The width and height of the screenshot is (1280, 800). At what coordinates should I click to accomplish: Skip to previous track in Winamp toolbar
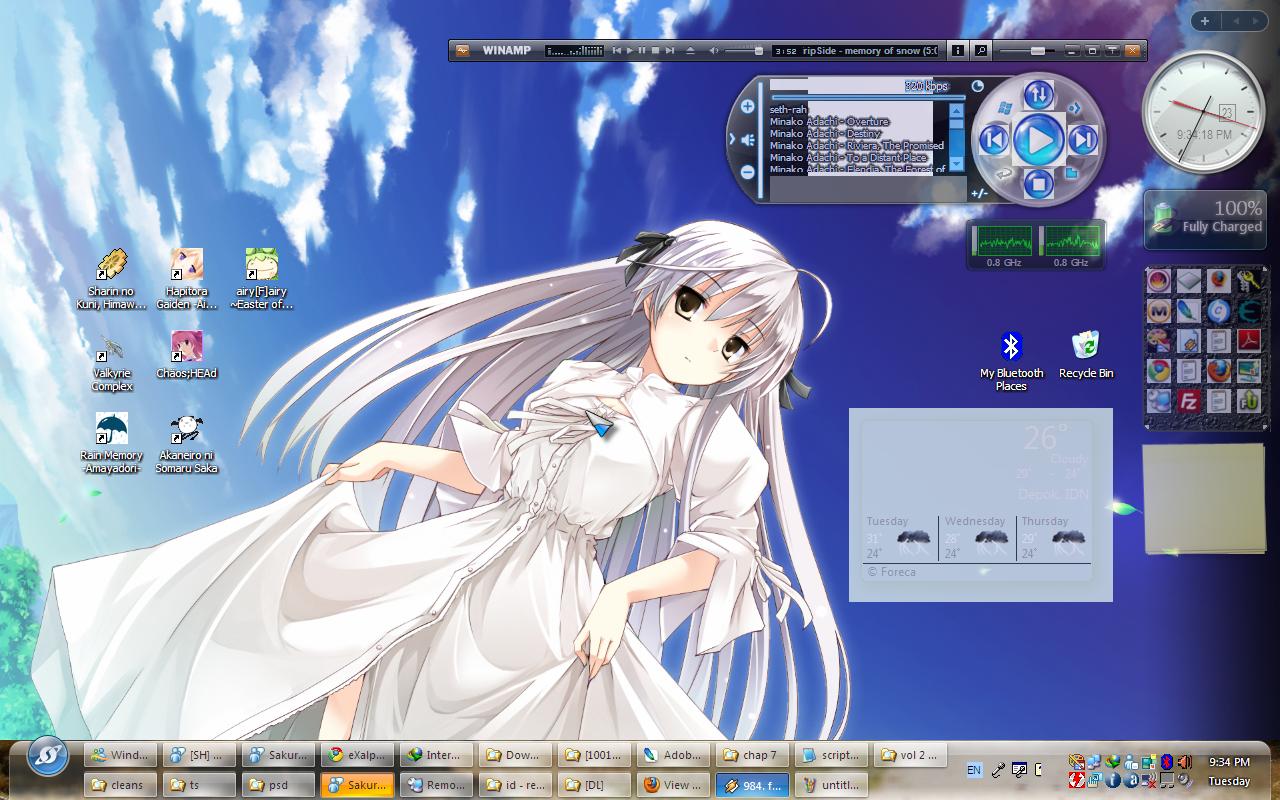tap(617, 50)
